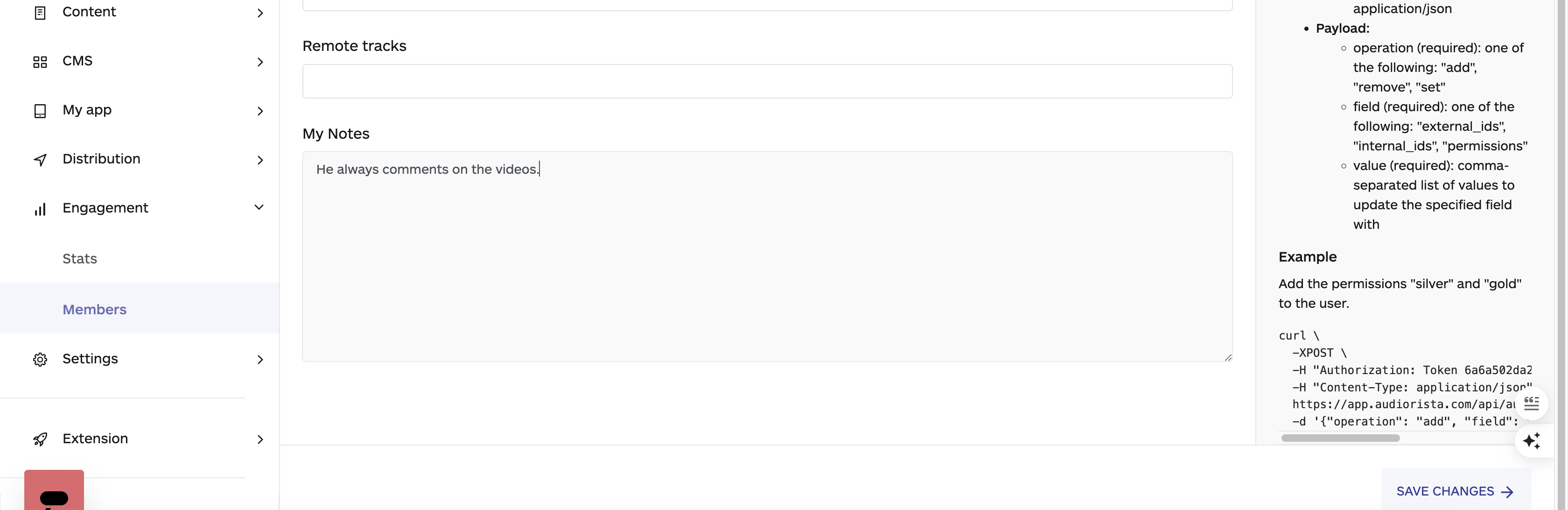Open My app via its phone icon
This screenshot has height=510, width=1568.
tap(40, 110)
